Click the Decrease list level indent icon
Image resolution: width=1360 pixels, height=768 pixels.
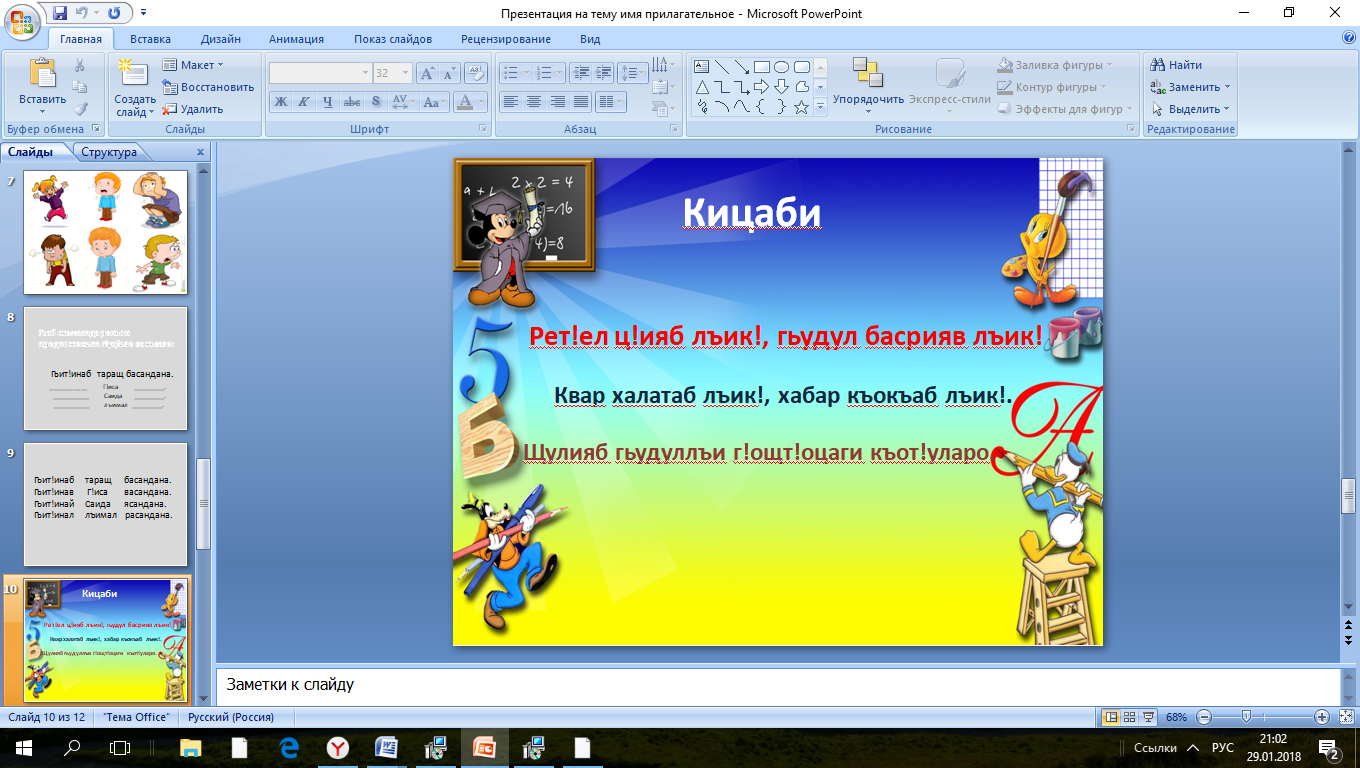580,73
